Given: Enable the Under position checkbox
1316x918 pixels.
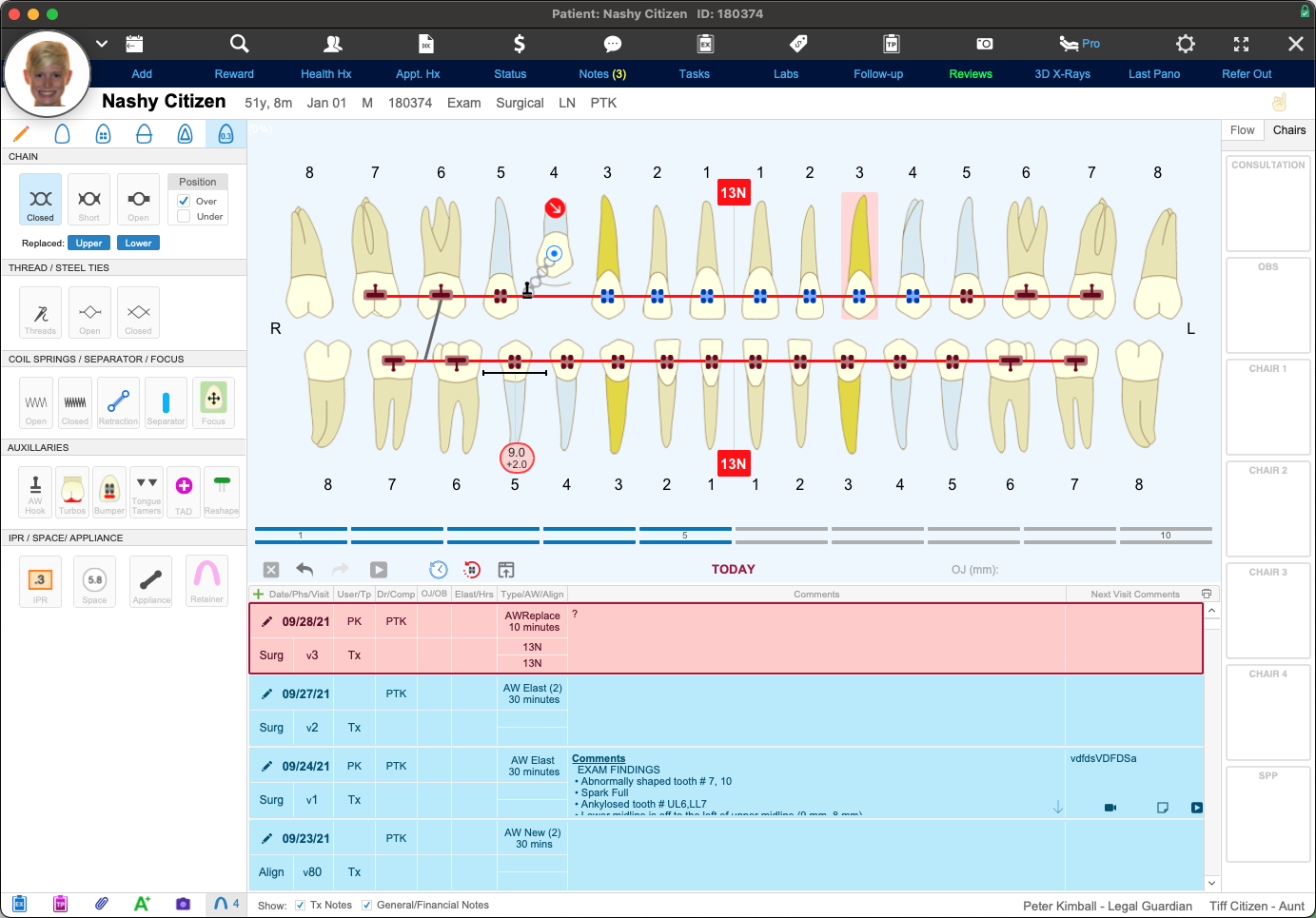Looking at the screenshot, I should [x=184, y=217].
